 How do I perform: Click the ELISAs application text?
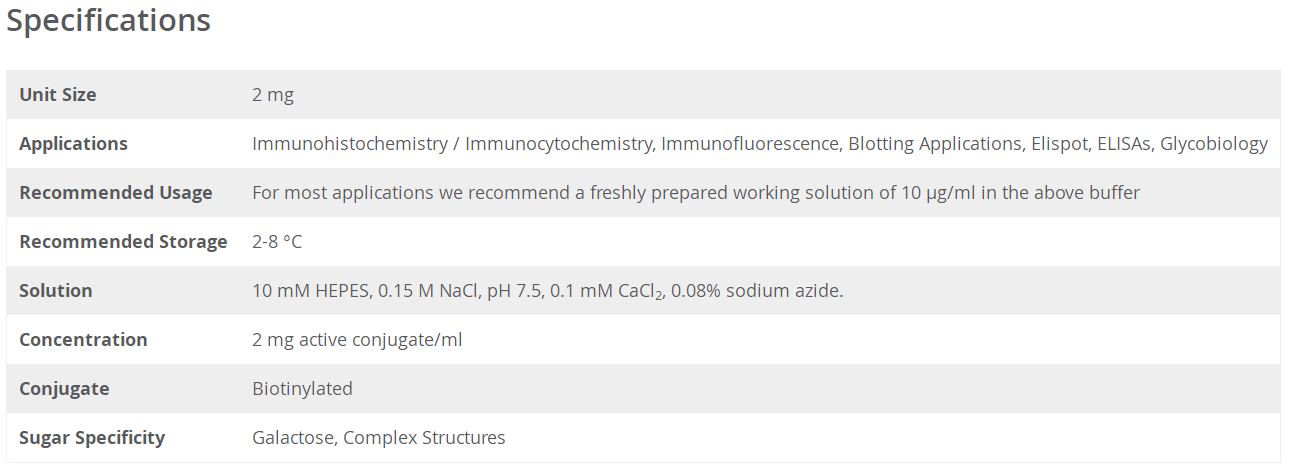coord(1125,144)
